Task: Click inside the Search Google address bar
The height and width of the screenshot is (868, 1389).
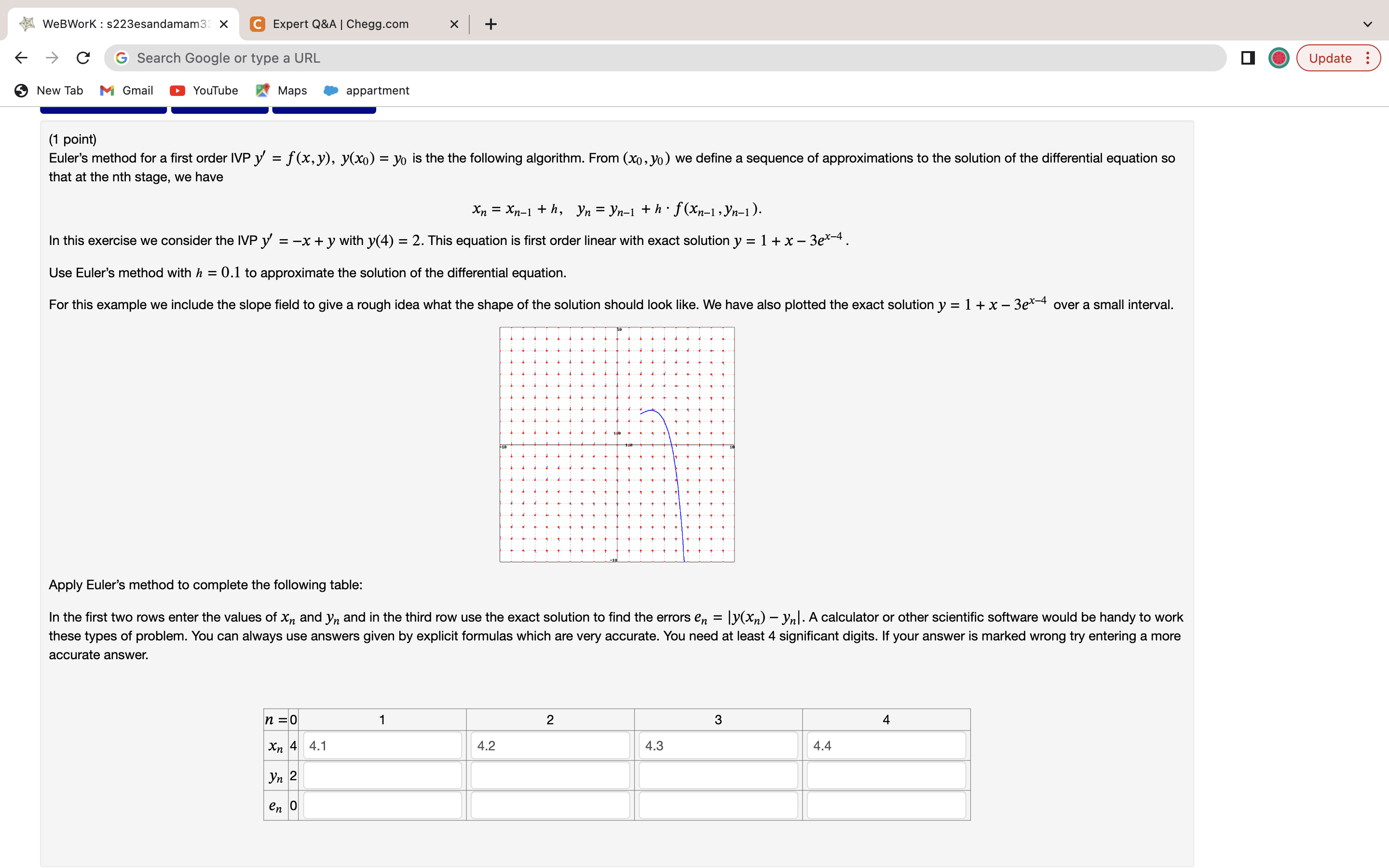Action: click(x=402, y=57)
